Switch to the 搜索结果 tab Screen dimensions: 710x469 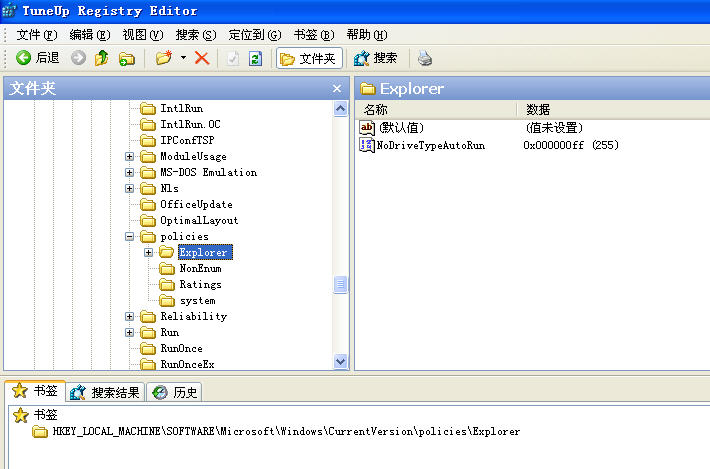click(x=106, y=392)
